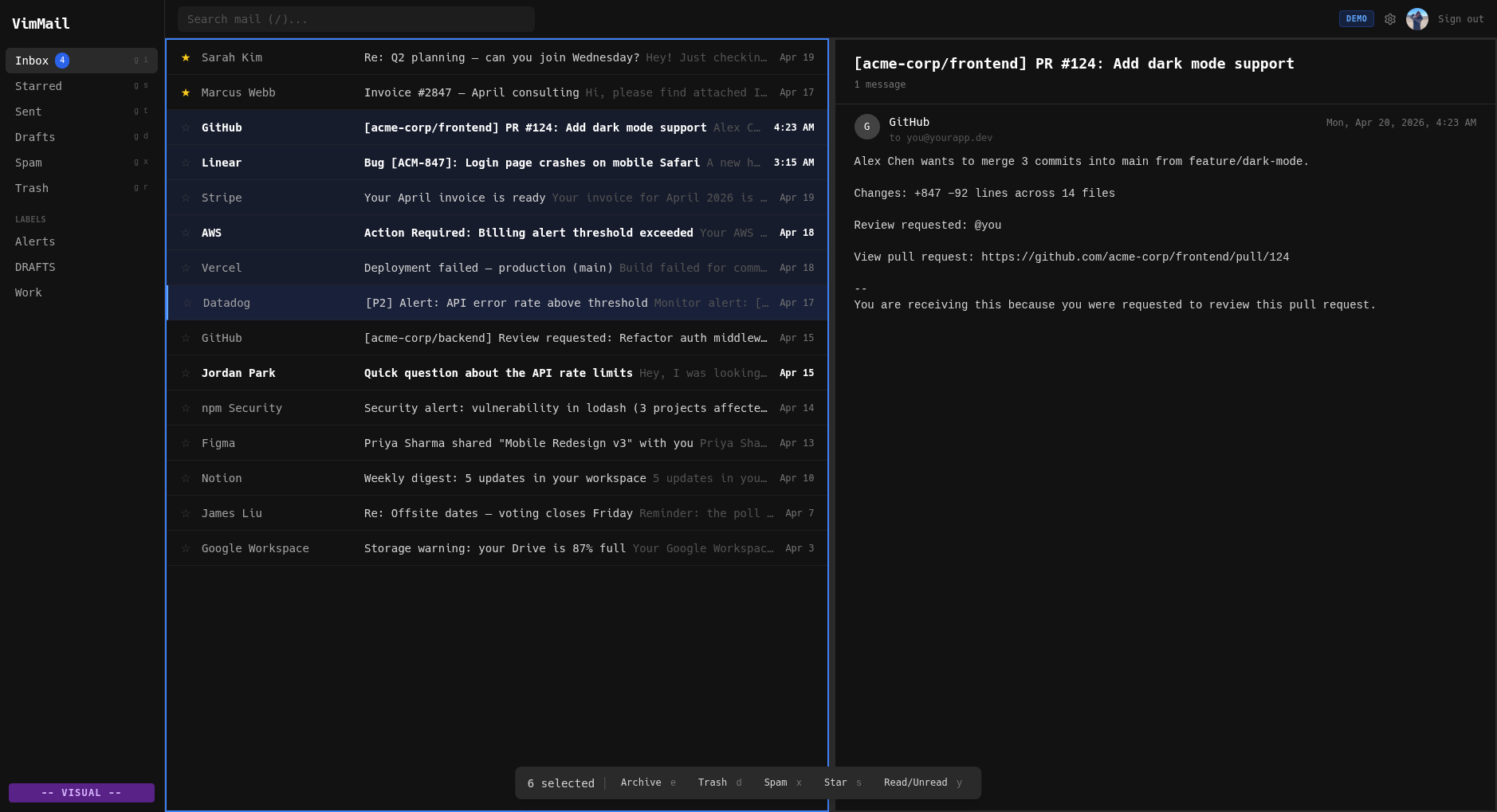Open settings with the gear icon
1497x812 pixels.
(1391, 18)
